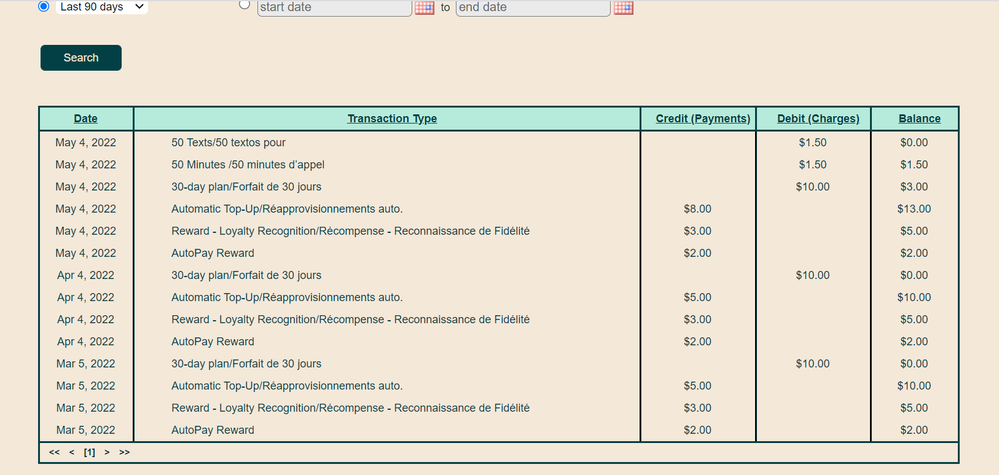Sort by the Debit (Charges) column header
The height and width of the screenshot is (475, 999).
[818, 119]
